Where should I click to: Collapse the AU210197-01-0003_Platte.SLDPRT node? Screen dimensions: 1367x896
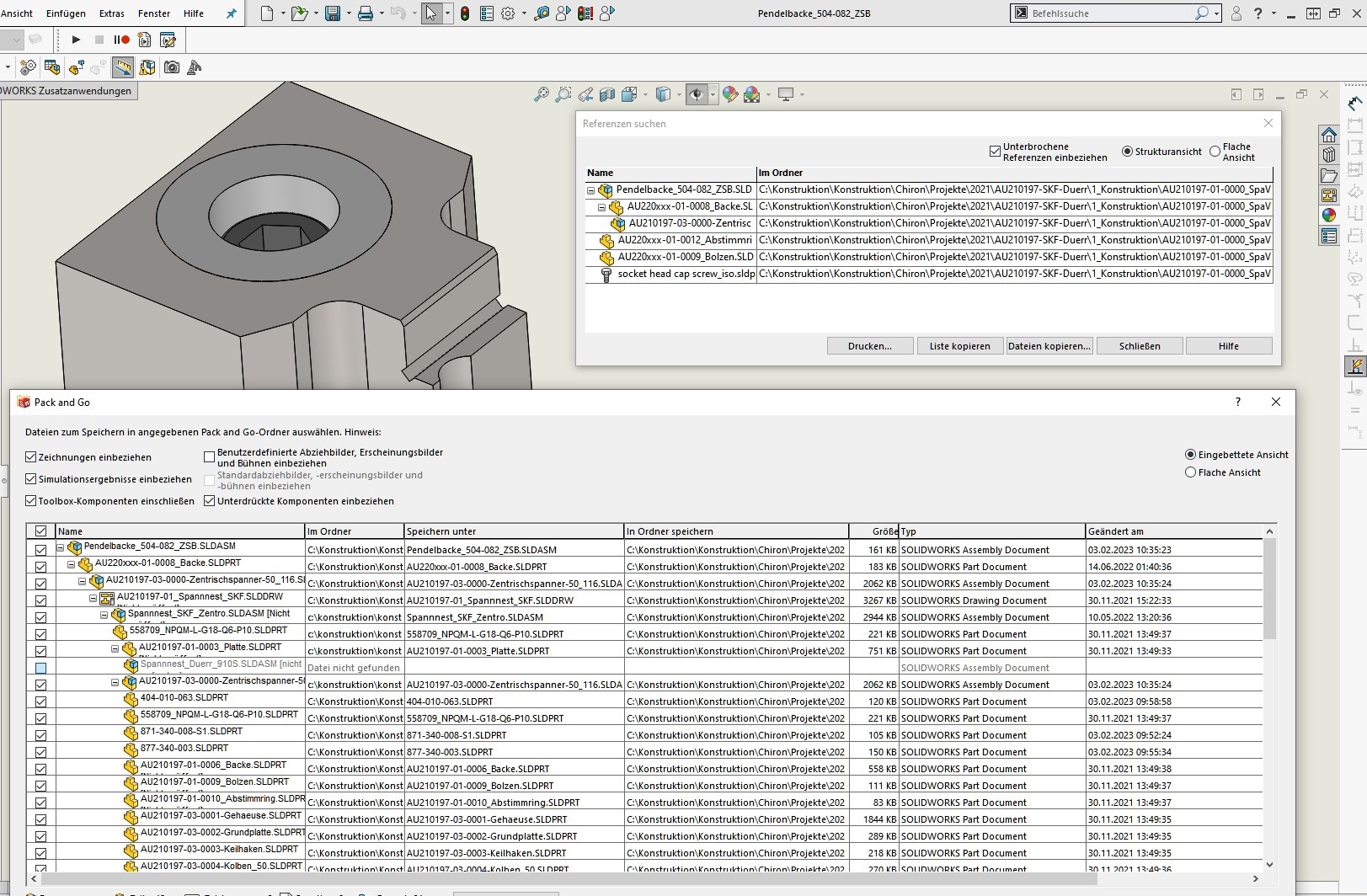coord(115,648)
